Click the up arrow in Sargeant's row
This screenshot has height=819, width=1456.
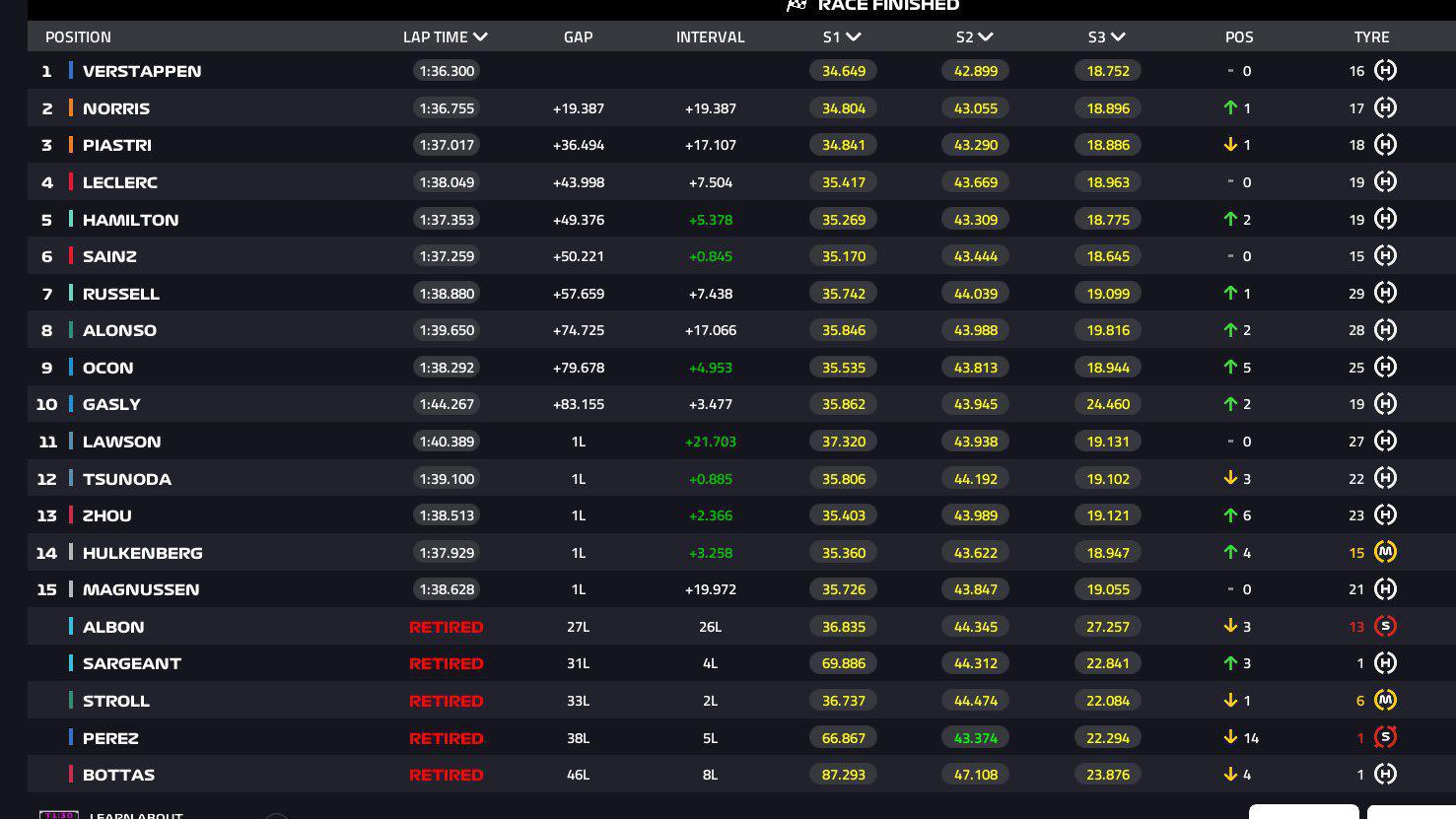coord(1230,663)
